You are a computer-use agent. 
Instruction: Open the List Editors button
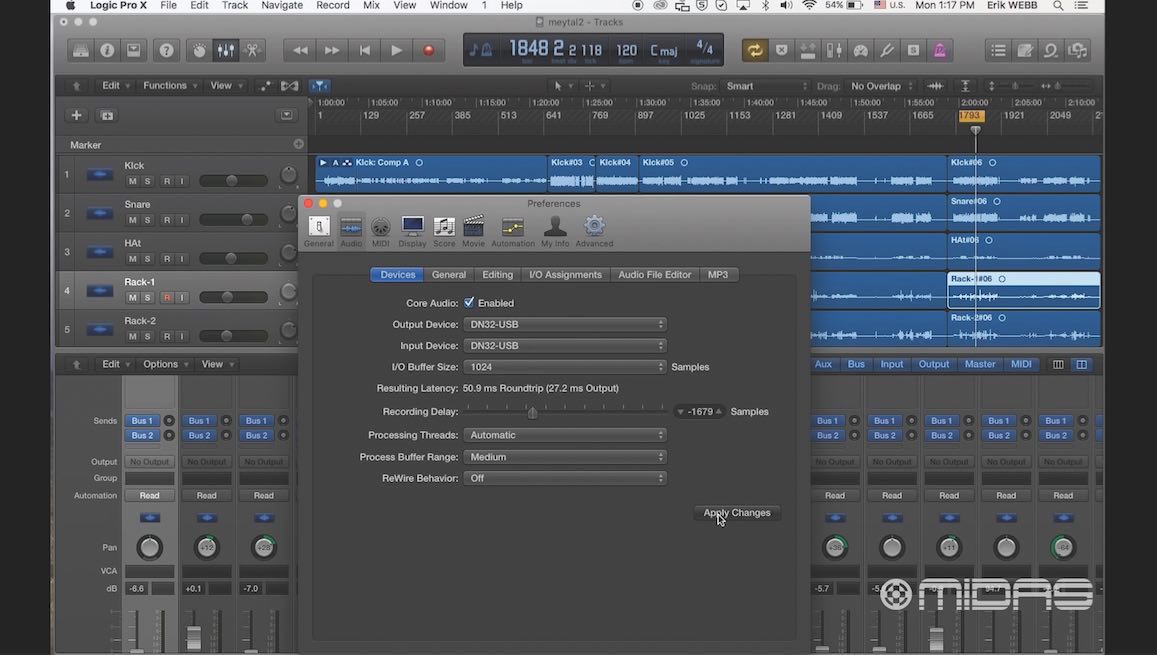[x=998, y=50]
